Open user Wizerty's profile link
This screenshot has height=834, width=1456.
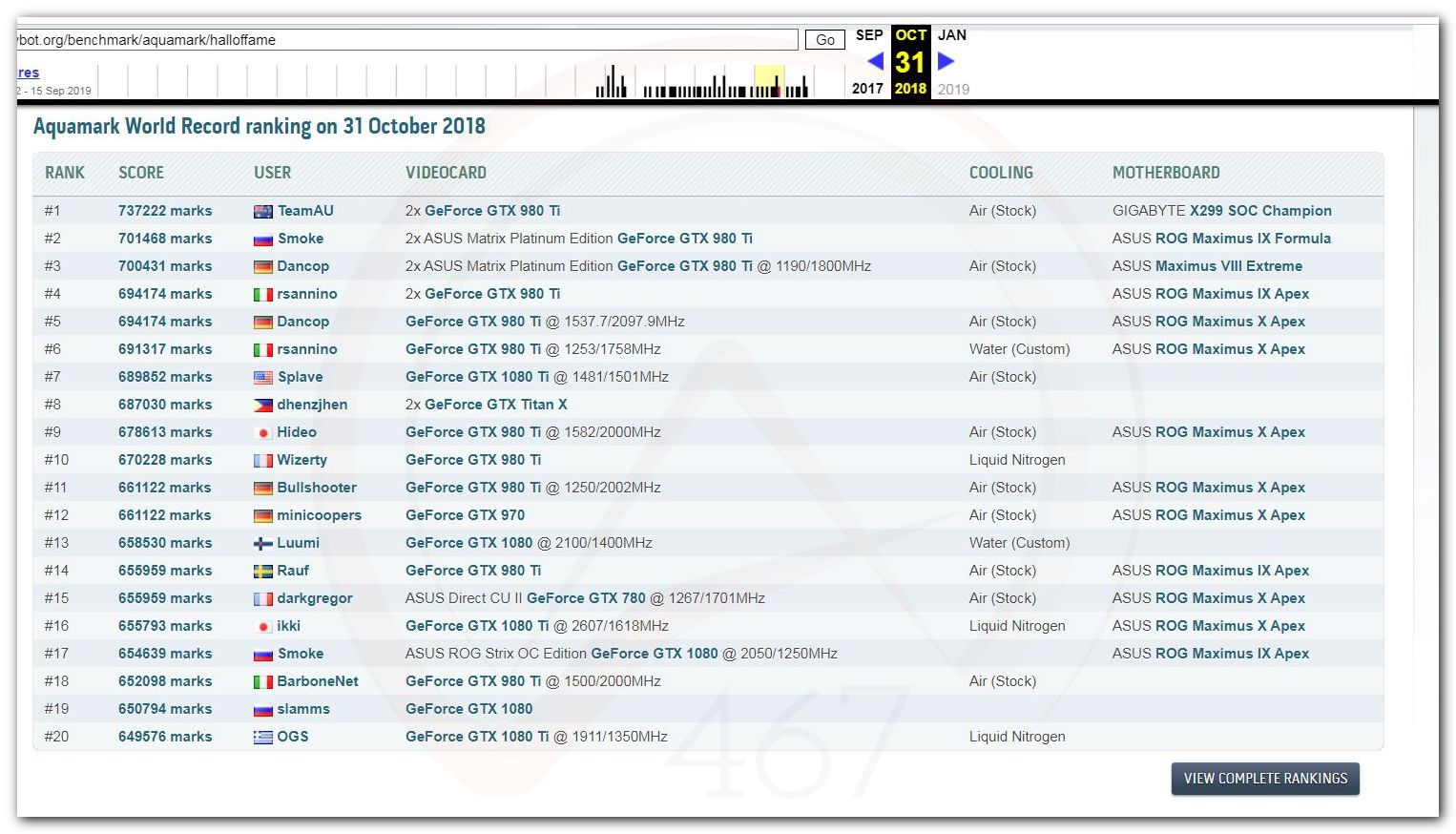click(x=302, y=460)
